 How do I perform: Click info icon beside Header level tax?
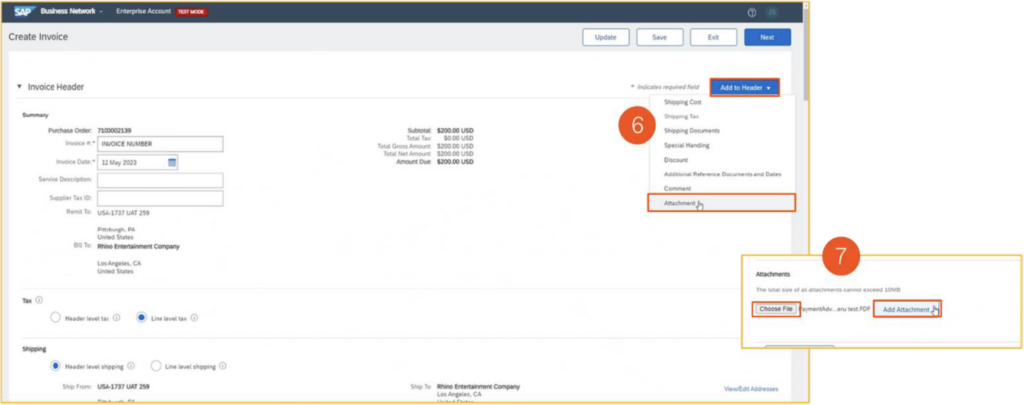point(116,318)
